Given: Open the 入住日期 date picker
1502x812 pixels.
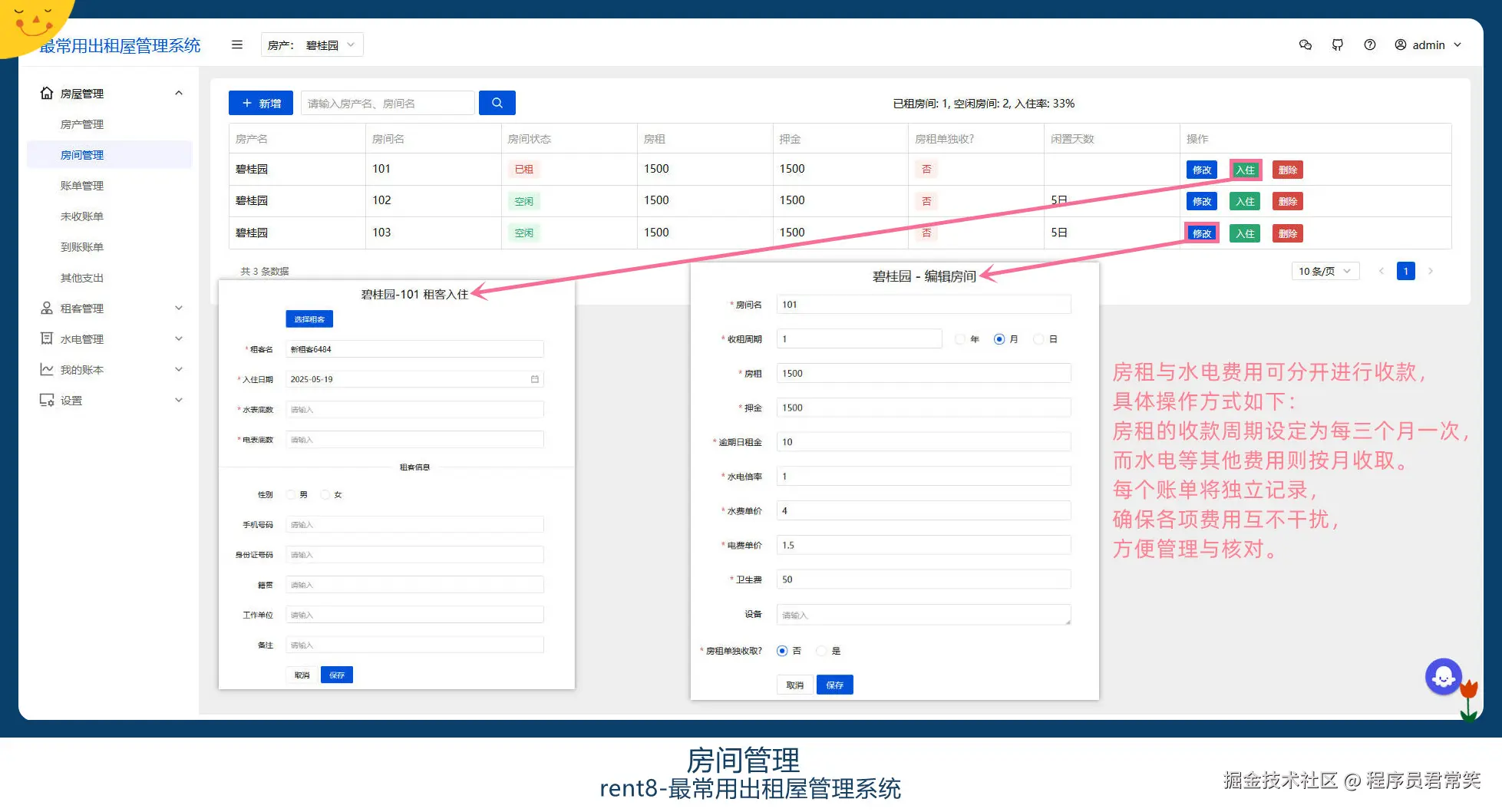Looking at the screenshot, I should (414, 378).
